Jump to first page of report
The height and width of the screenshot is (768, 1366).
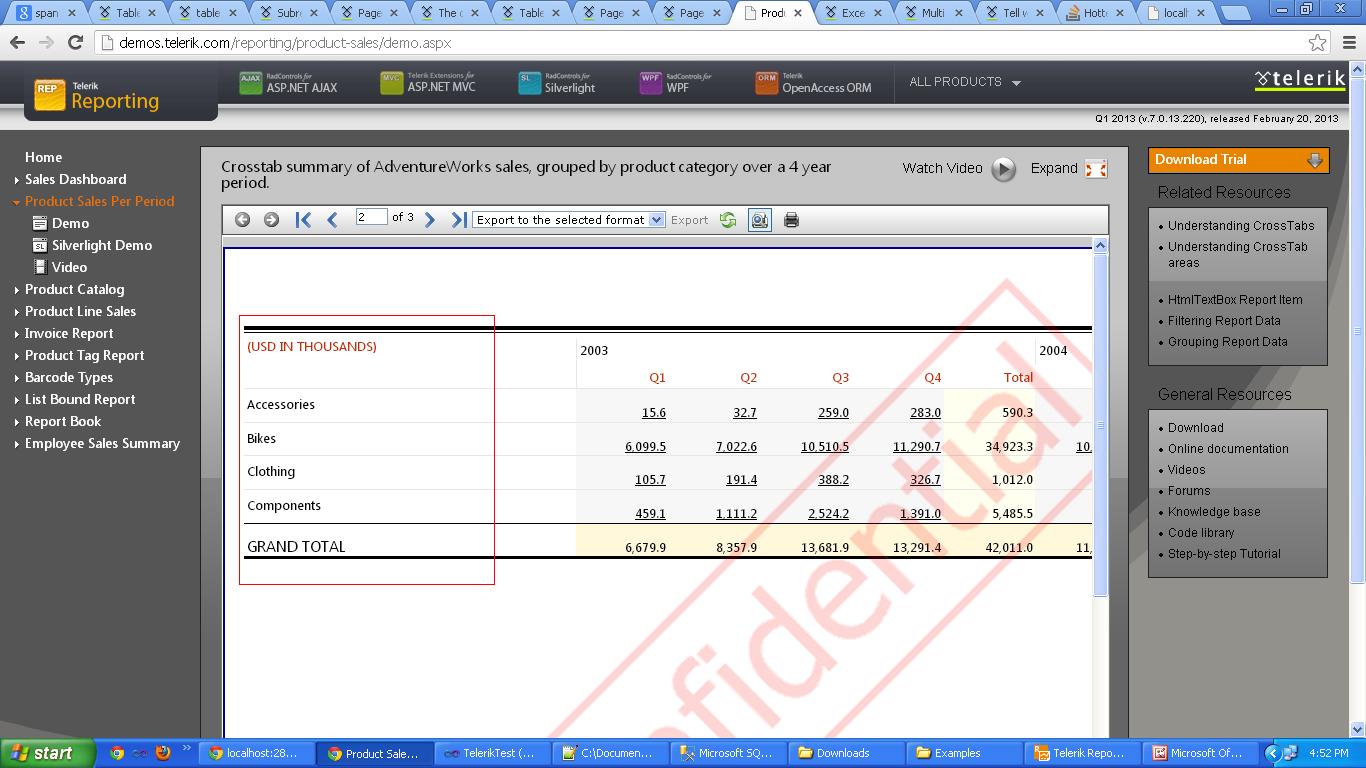coord(303,220)
